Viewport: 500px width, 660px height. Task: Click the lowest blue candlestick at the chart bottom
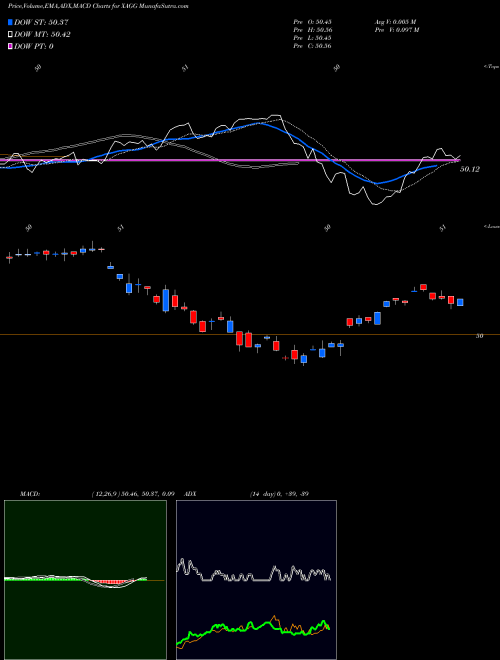[303, 359]
